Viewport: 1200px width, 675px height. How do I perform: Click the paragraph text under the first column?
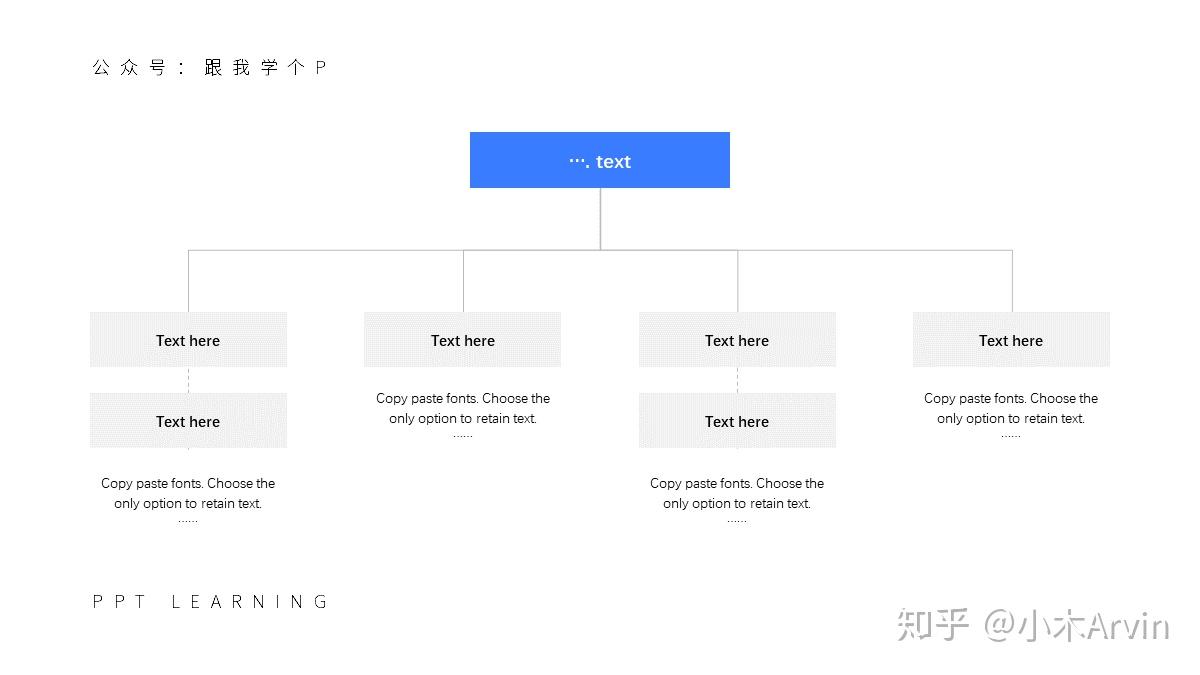tap(188, 493)
